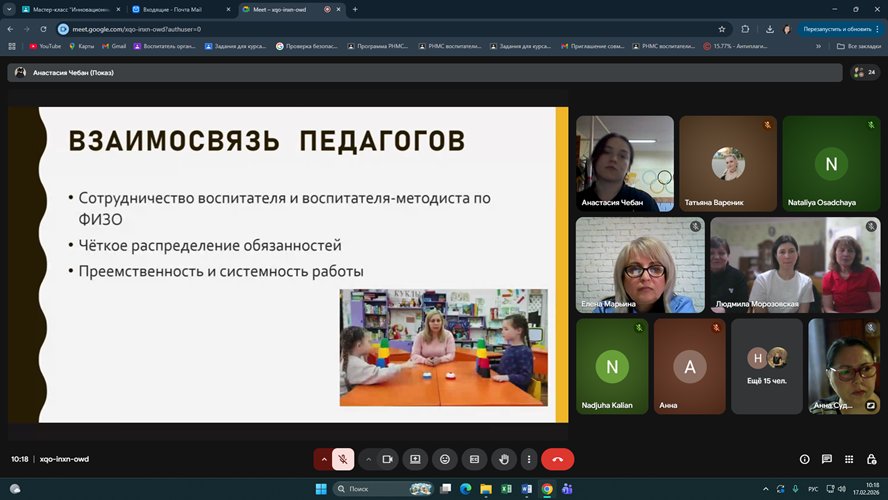
Task: Open the emoji reactions panel
Action: pyautogui.click(x=445, y=459)
